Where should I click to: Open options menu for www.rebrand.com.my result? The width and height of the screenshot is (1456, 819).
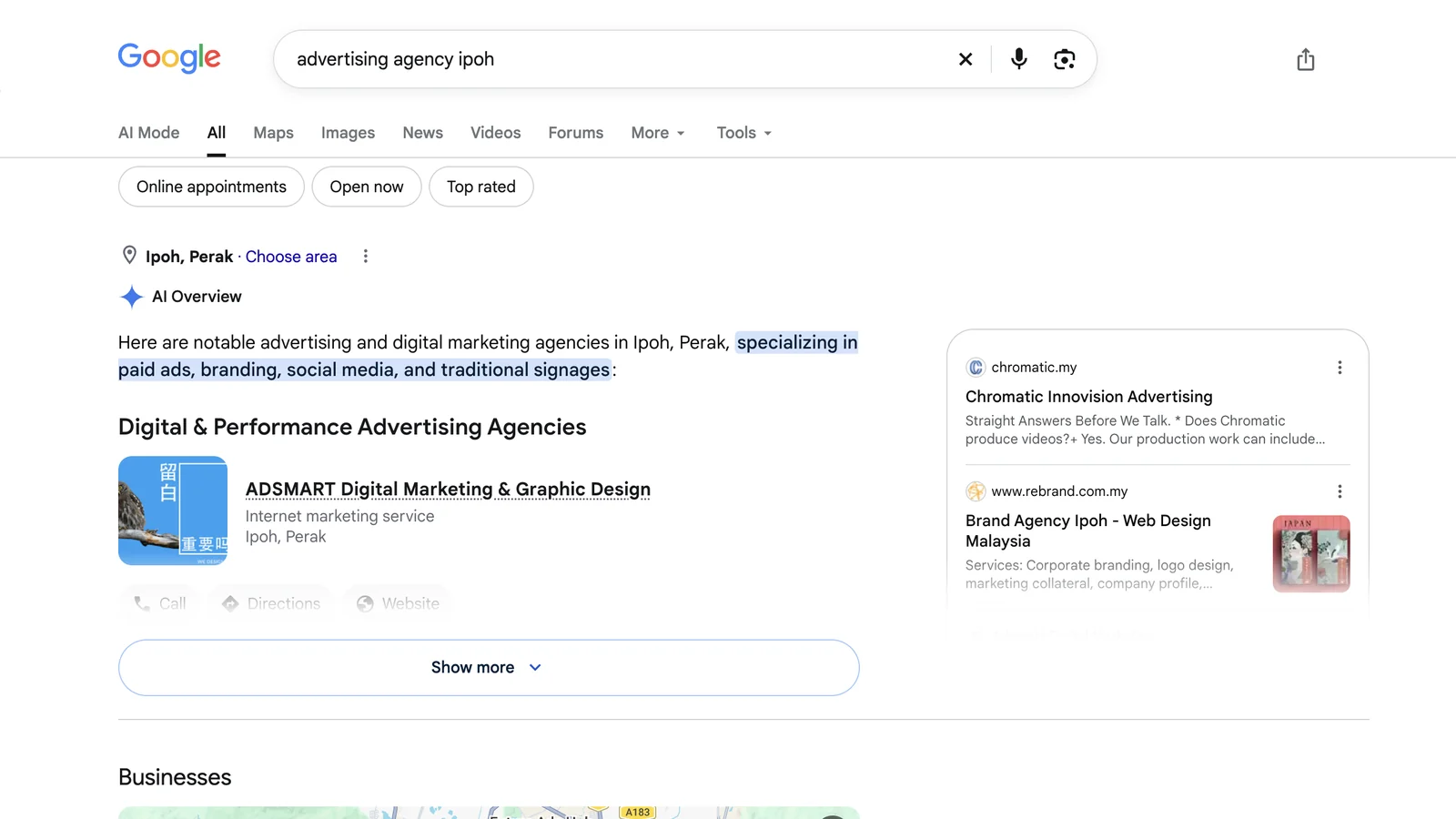[x=1340, y=491]
